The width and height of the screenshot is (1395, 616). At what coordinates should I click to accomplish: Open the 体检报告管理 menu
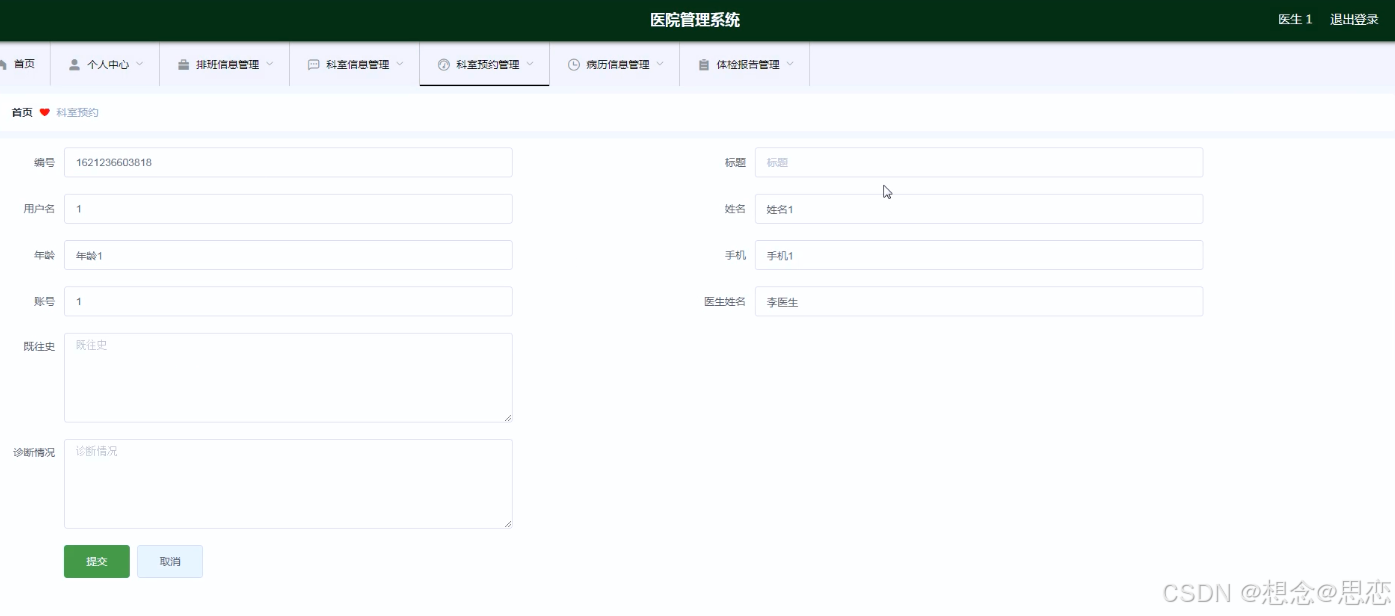coord(745,64)
